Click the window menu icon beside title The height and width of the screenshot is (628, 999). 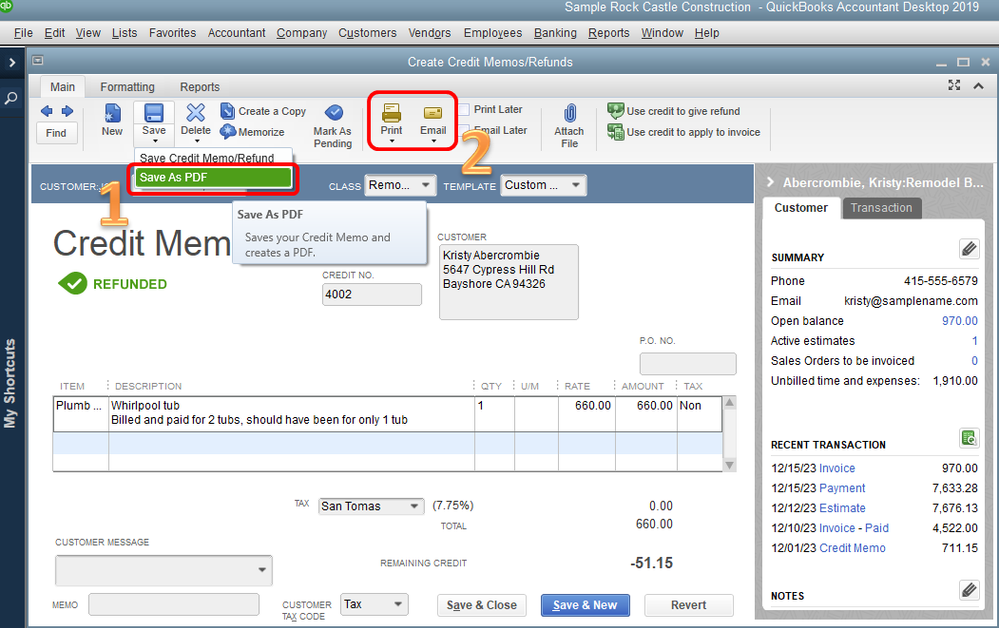tap(38, 61)
